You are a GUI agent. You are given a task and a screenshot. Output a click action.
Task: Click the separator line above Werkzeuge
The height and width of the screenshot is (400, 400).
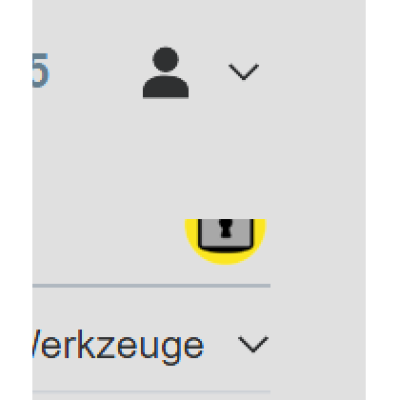tap(151, 286)
